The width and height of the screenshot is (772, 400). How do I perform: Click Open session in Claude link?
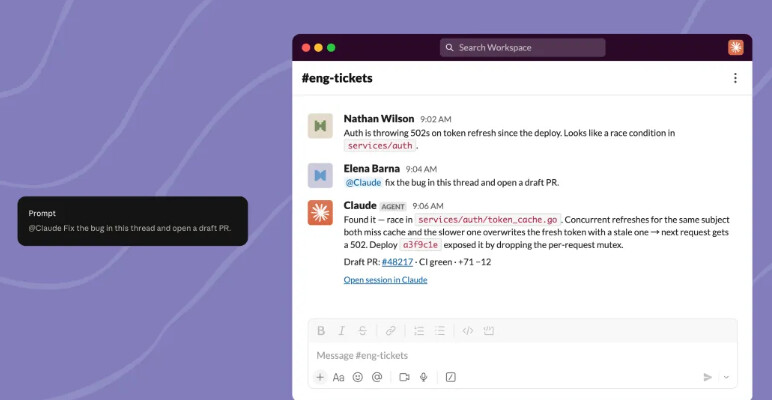point(386,280)
